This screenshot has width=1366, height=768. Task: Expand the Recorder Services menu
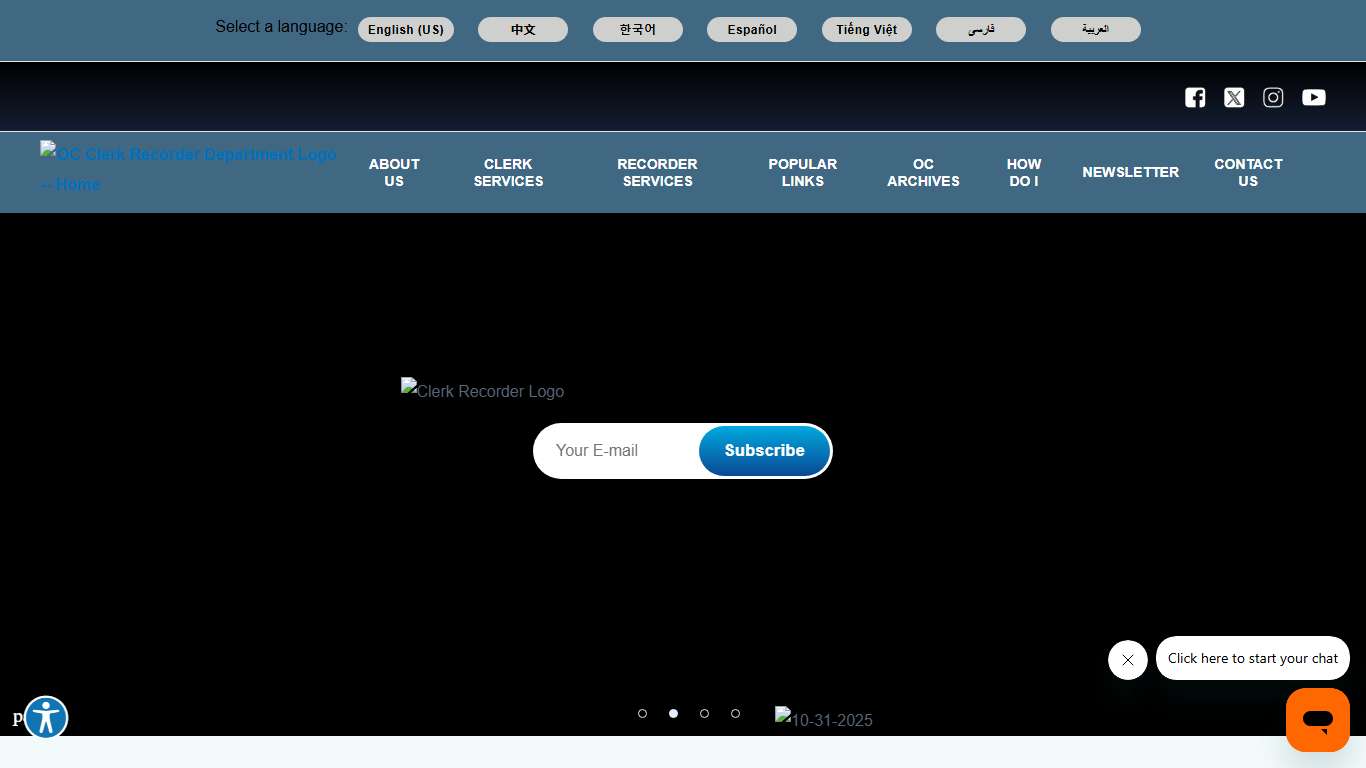click(657, 172)
